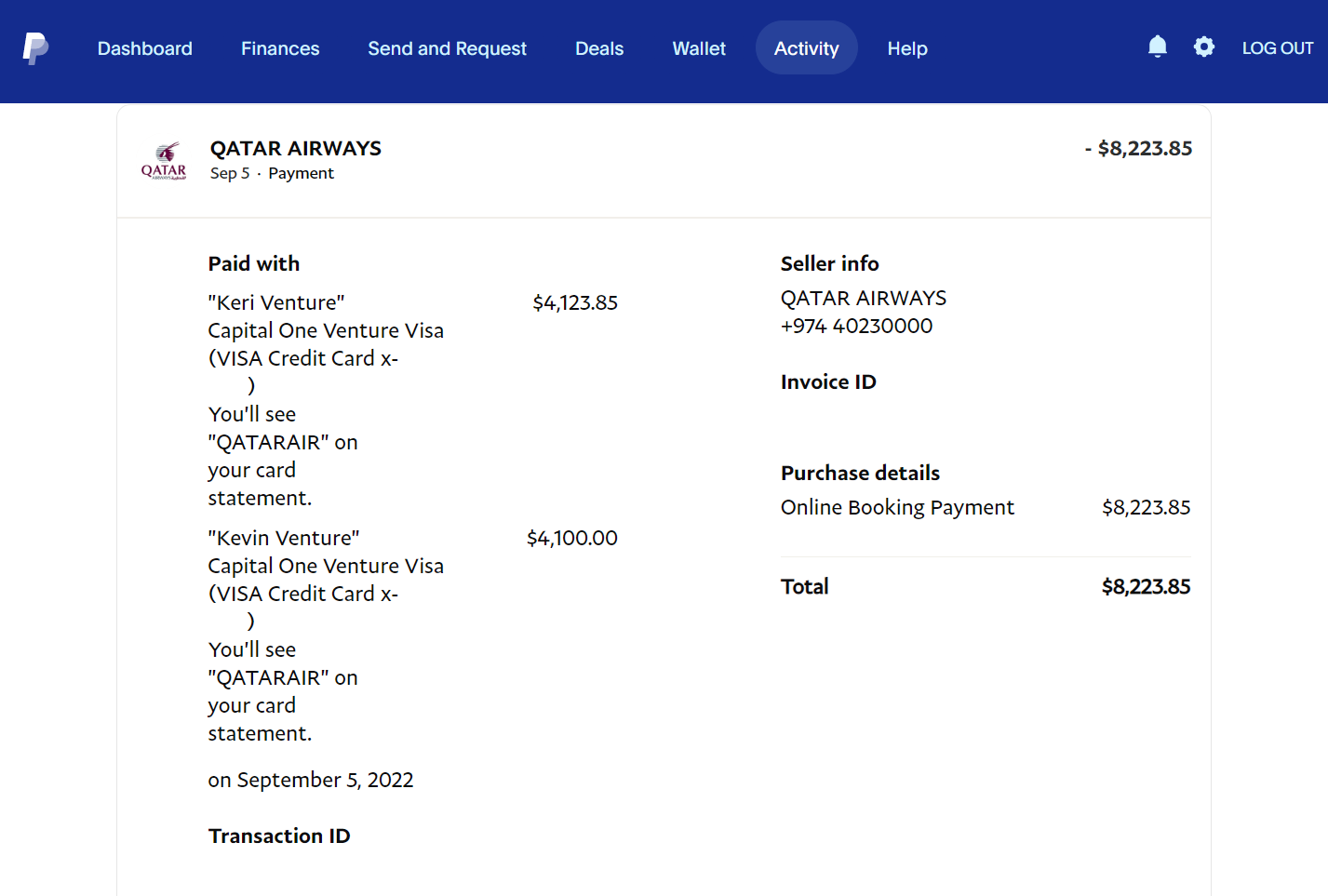Navigate to Send and Request

coord(447,47)
